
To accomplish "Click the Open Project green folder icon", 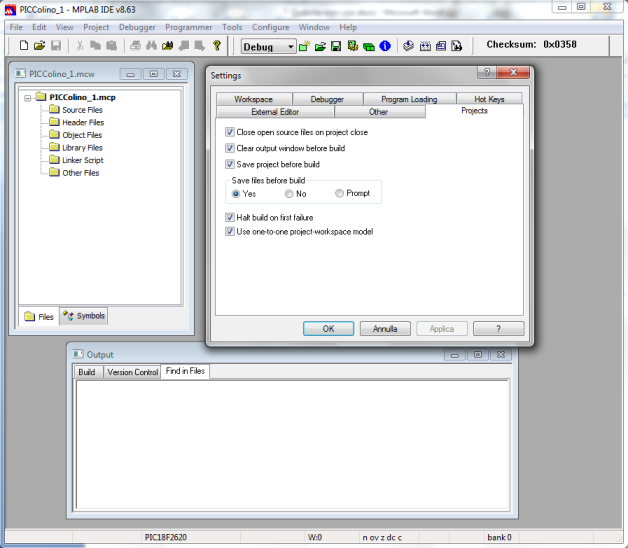I will [320, 46].
